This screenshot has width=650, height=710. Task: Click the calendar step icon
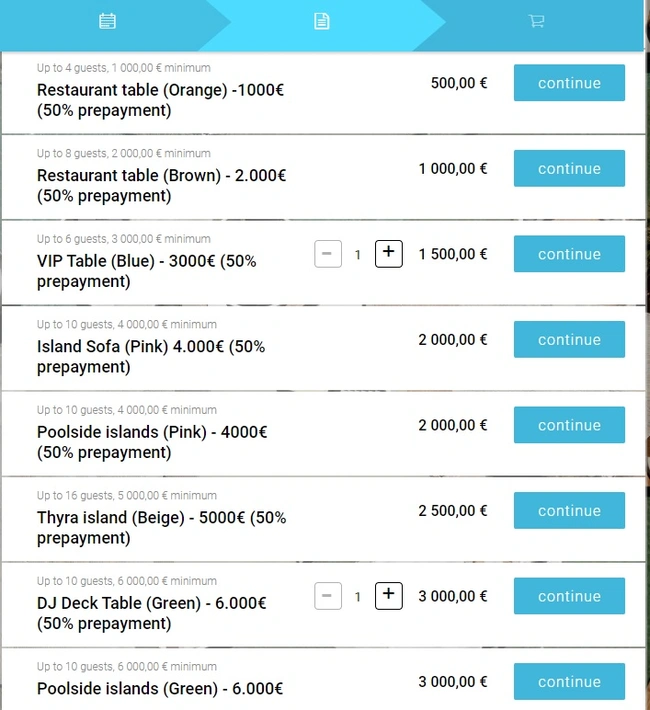coord(108,21)
